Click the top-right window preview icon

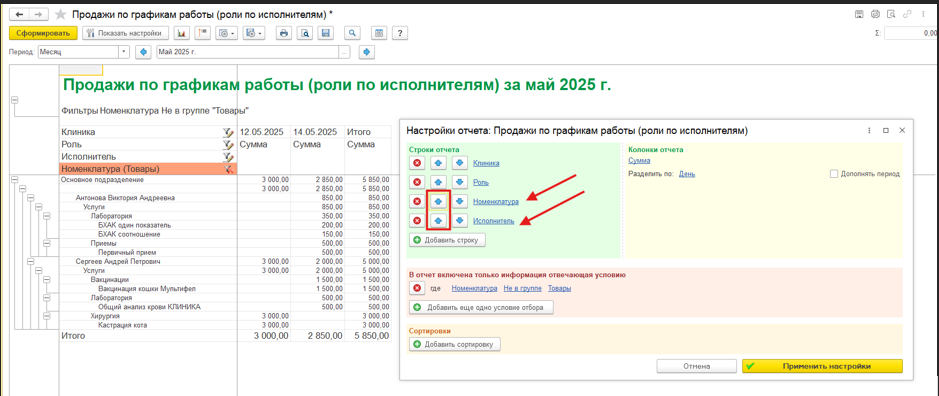tap(890, 14)
